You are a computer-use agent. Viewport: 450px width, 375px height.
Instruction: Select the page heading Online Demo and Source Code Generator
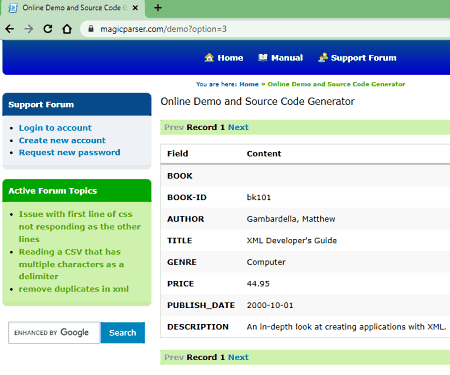[258, 101]
